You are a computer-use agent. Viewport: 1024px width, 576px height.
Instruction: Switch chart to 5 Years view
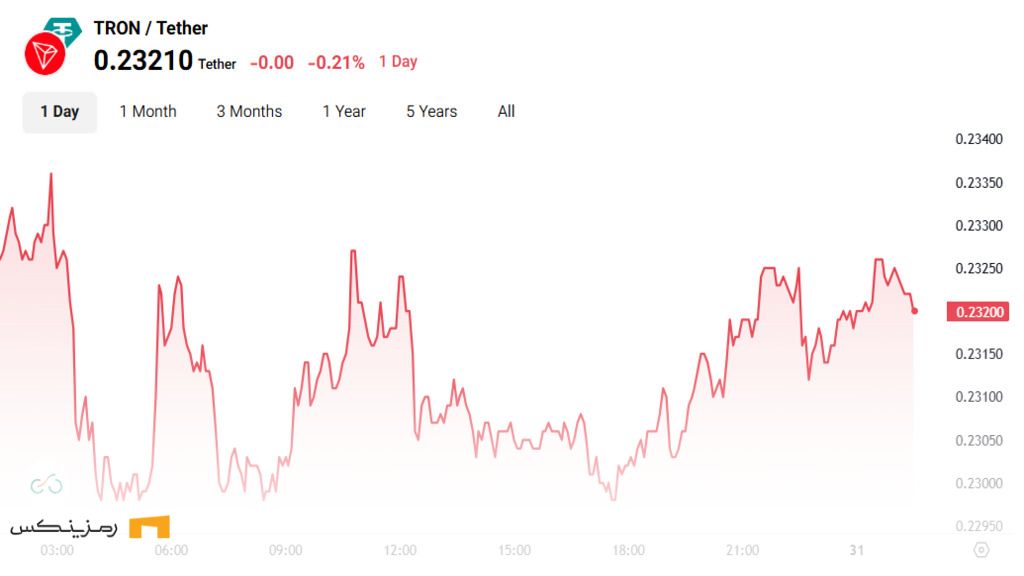tap(431, 112)
